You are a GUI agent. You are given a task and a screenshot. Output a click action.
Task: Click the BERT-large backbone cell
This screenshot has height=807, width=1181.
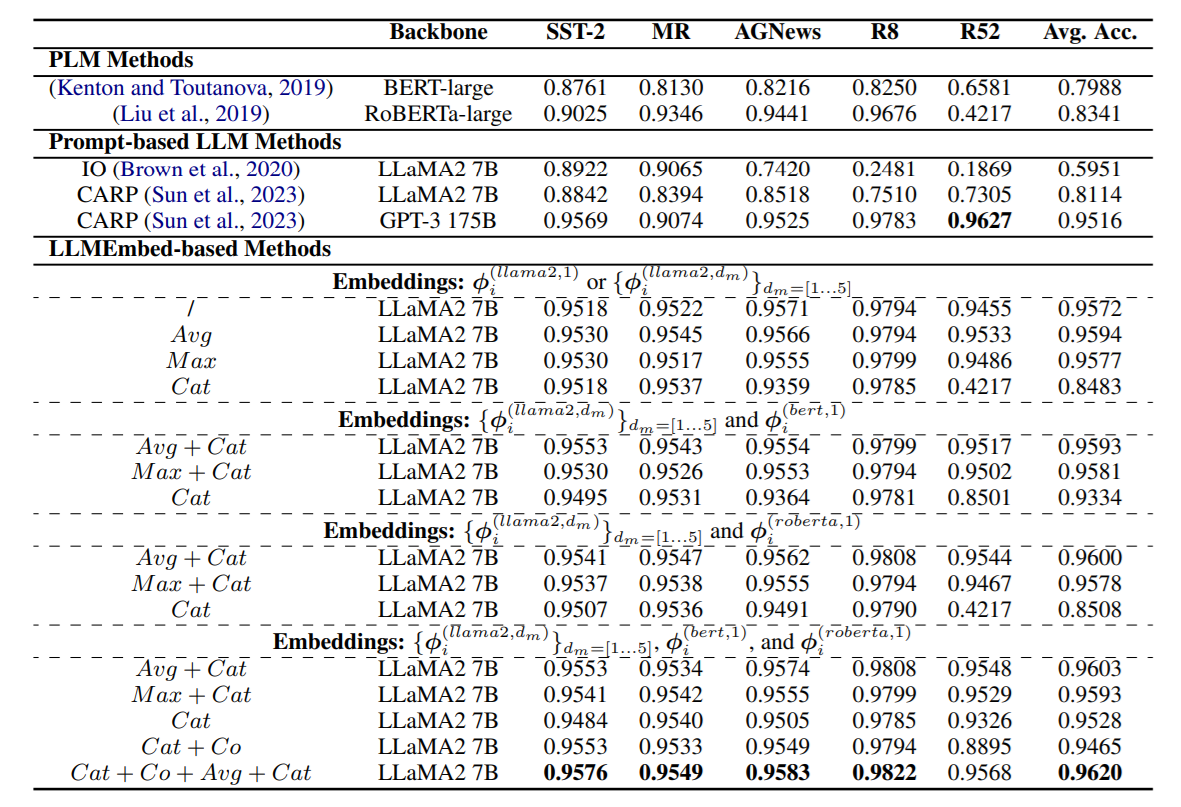tap(438, 88)
